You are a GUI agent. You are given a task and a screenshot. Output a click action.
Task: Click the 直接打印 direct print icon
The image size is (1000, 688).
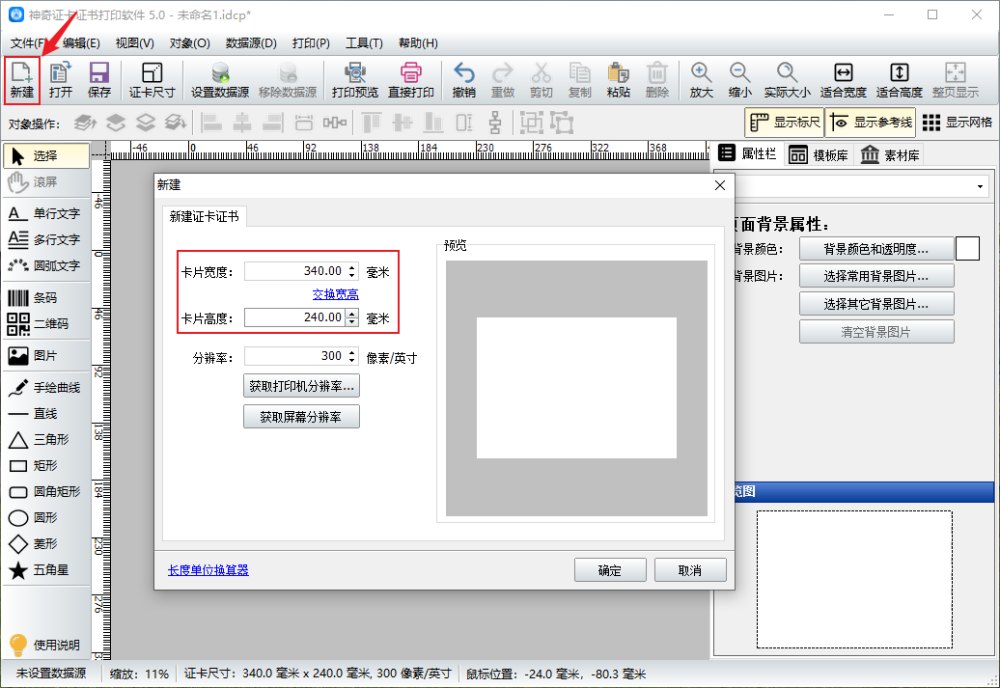coord(411,80)
